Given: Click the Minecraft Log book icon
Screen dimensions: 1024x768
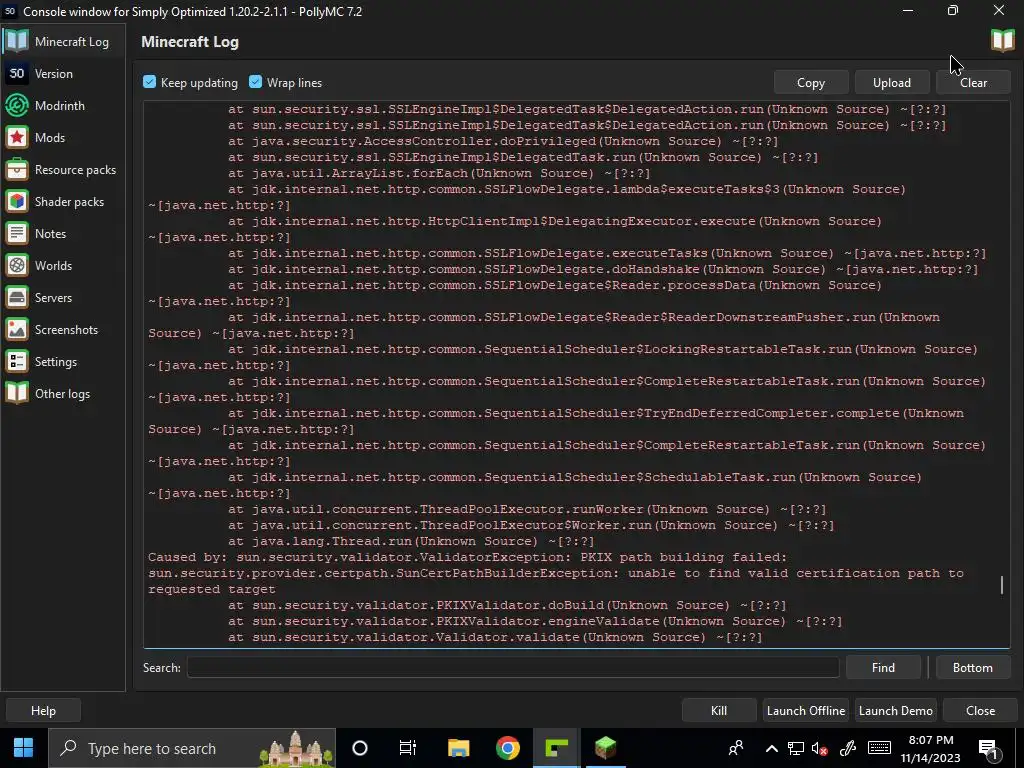Looking at the screenshot, I should pos(17,41).
